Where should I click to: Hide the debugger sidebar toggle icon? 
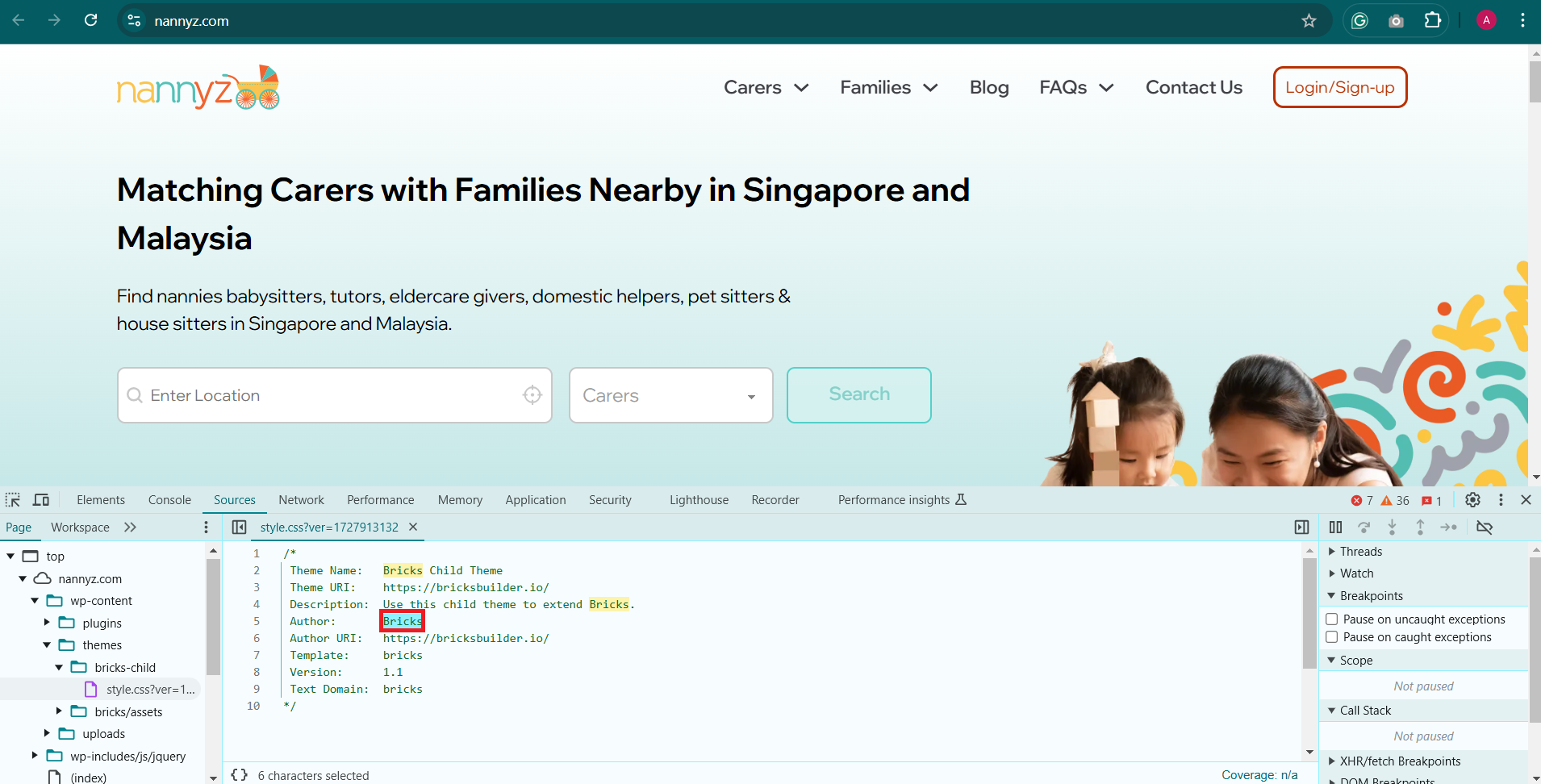[x=1301, y=527]
